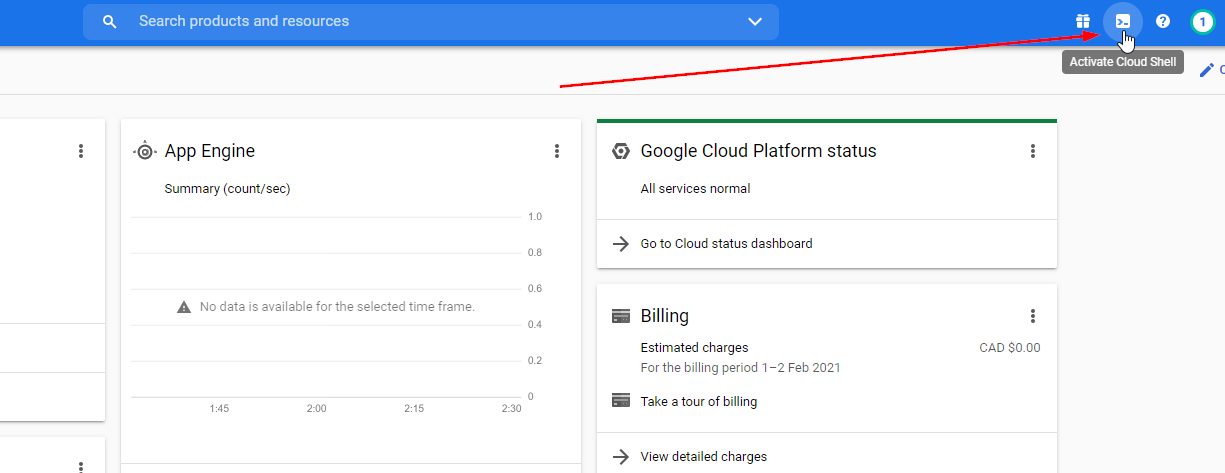Screen dimensions: 1225x473
Task: Click 'Summary (count/sec)' chart label
Action: click(228, 188)
